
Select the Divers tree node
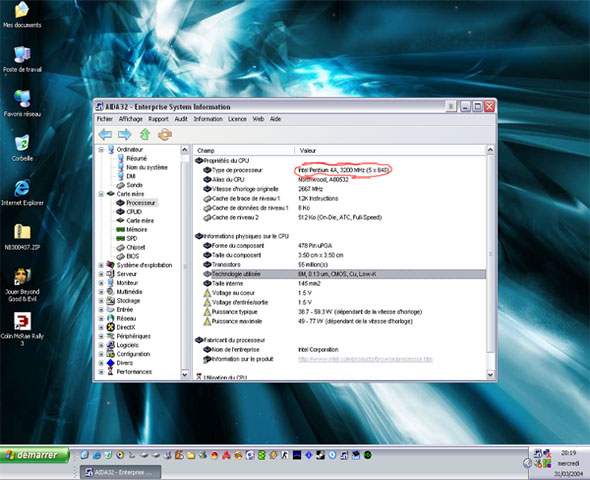click(125, 363)
